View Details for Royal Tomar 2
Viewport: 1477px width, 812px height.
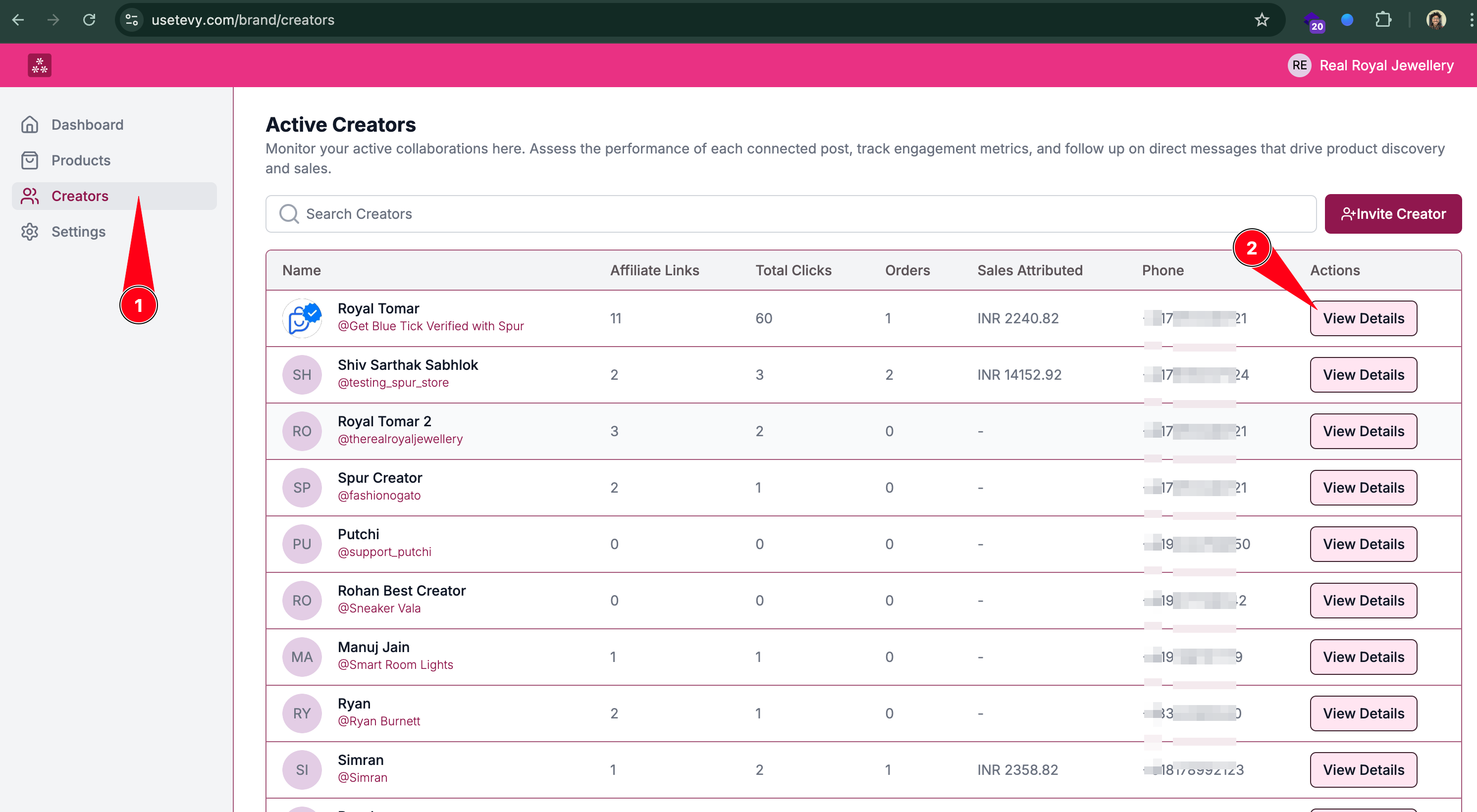point(1363,431)
